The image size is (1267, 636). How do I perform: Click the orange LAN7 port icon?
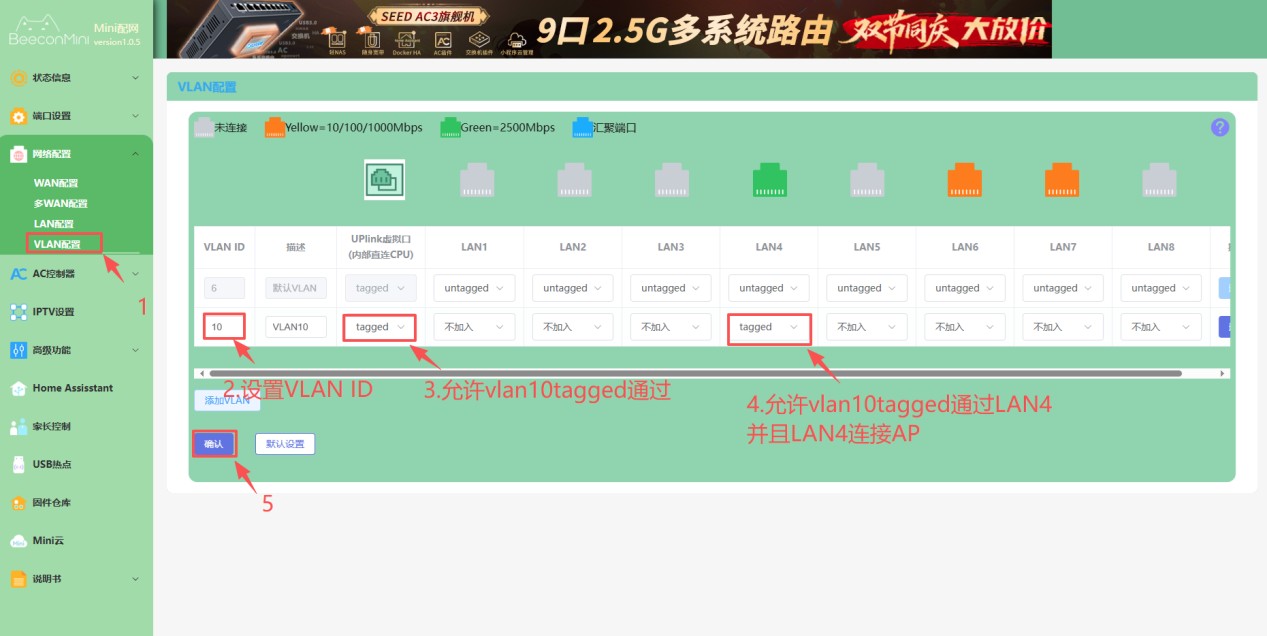tap(1062, 180)
